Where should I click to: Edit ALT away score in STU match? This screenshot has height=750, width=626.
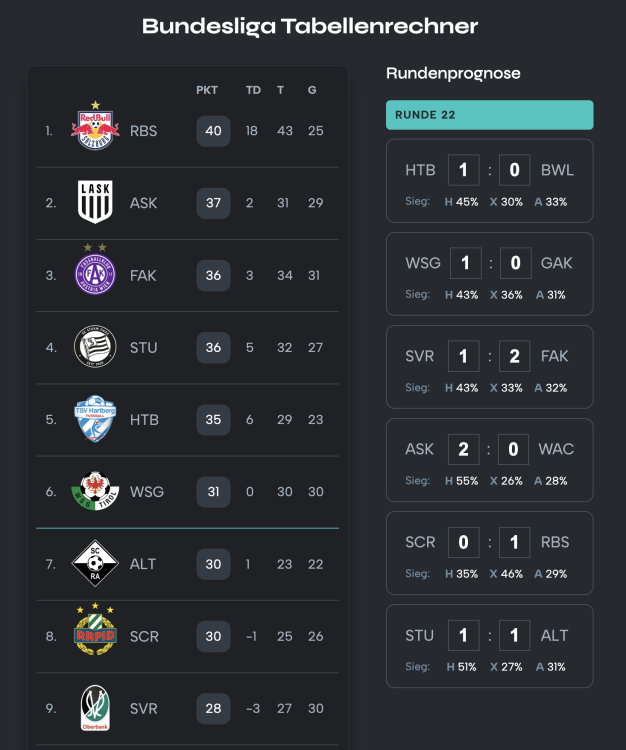pyautogui.click(x=514, y=635)
